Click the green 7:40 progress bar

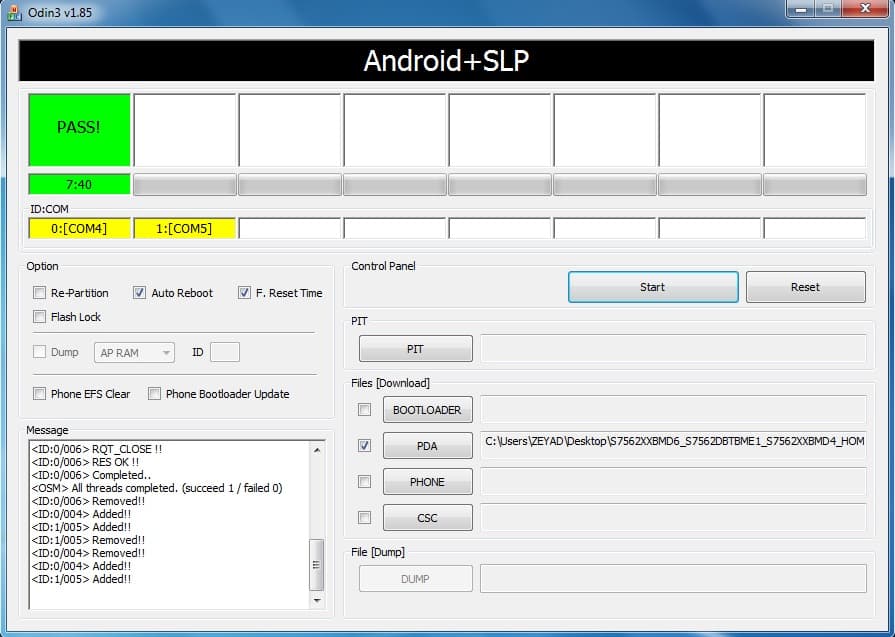click(x=79, y=184)
